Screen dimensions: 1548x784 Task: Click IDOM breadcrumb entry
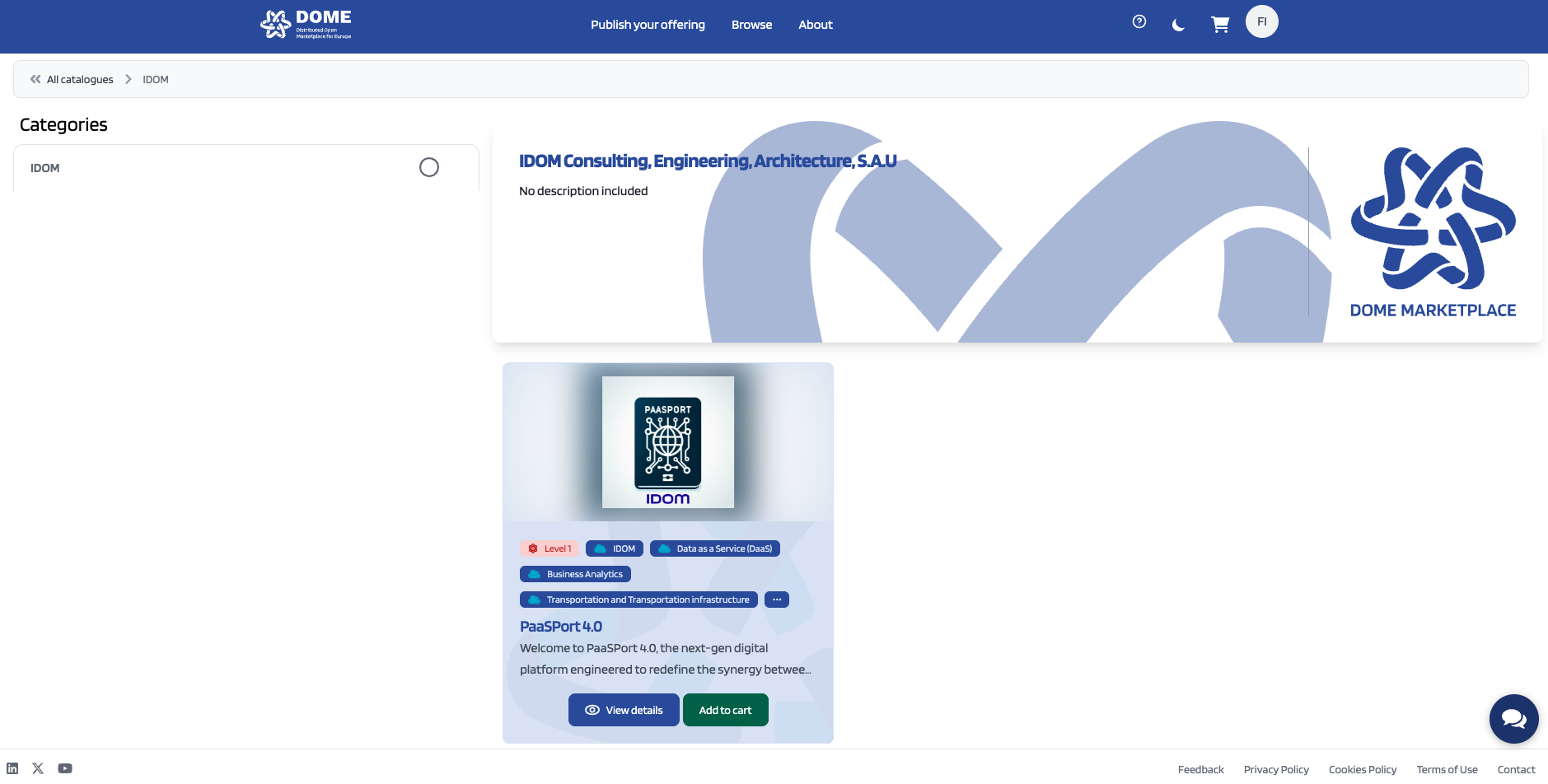(x=156, y=79)
